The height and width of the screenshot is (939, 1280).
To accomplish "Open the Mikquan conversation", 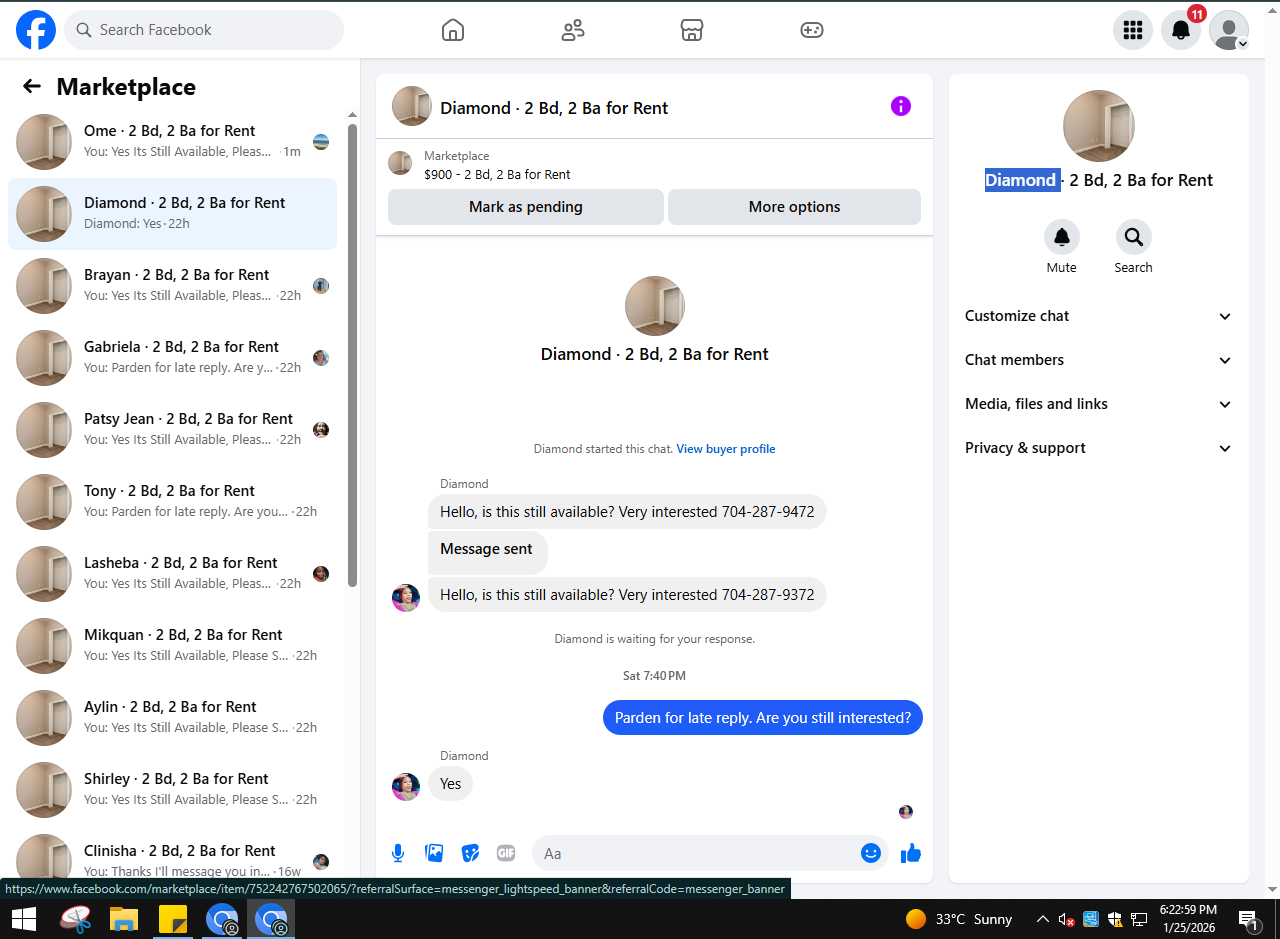I will tap(172, 646).
